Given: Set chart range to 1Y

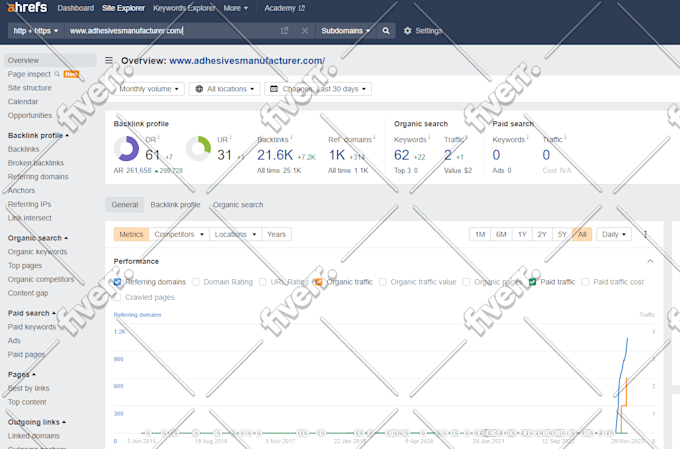Looking at the screenshot, I should [522, 234].
